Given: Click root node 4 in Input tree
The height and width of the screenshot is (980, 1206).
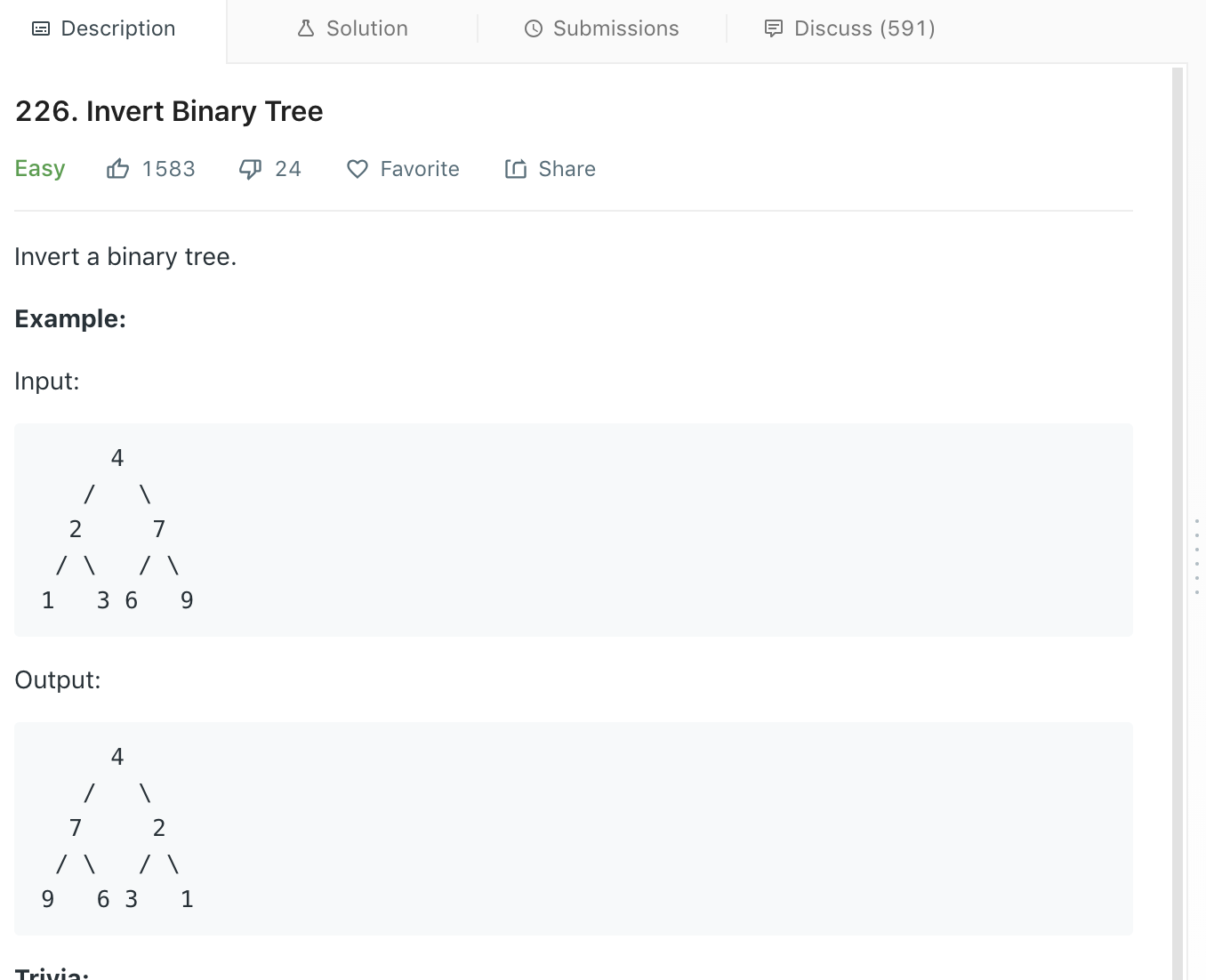Looking at the screenshot, I should [117, 458].
